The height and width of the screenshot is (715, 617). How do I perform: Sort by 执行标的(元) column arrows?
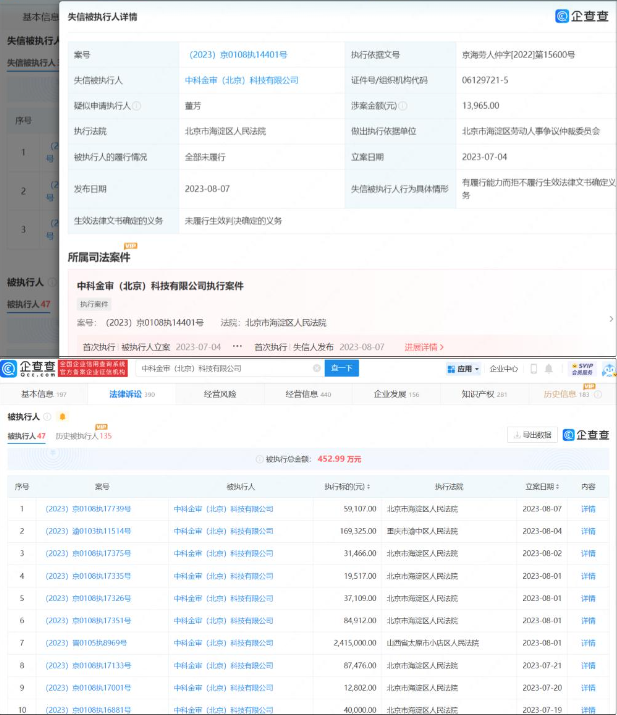point(368,487)
